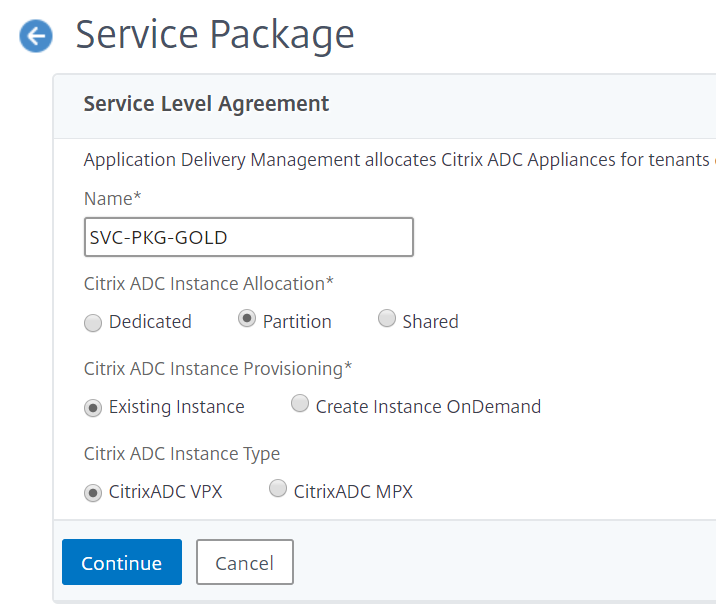Select CitrixADC VPX instance type
This screenshot has width=716, height=615.
[x=93, y=493]
